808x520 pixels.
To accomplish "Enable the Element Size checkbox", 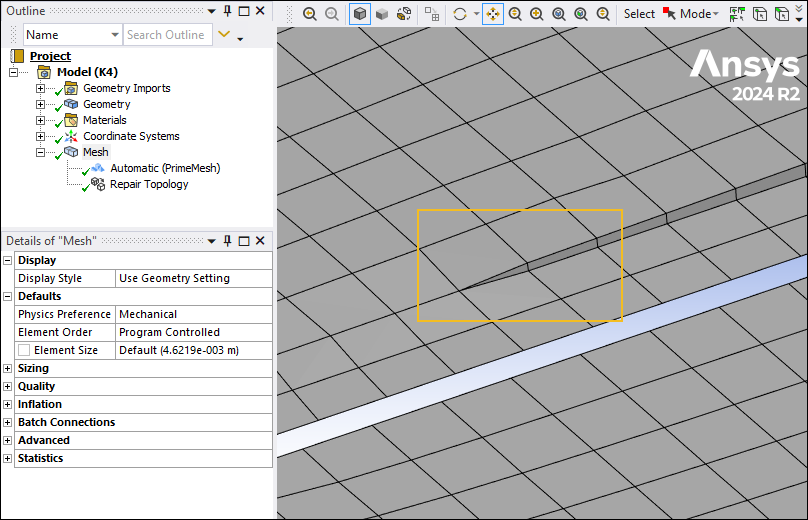I will [x=24, y=350].
